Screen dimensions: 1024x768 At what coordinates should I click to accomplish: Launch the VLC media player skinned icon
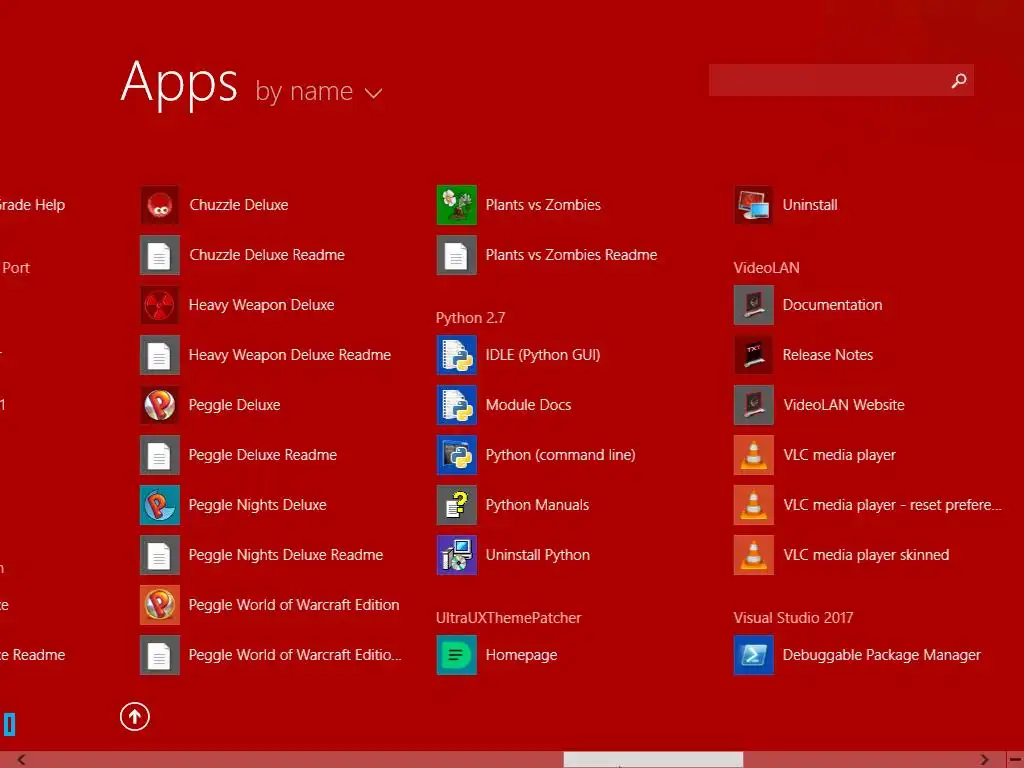(754, 555)
